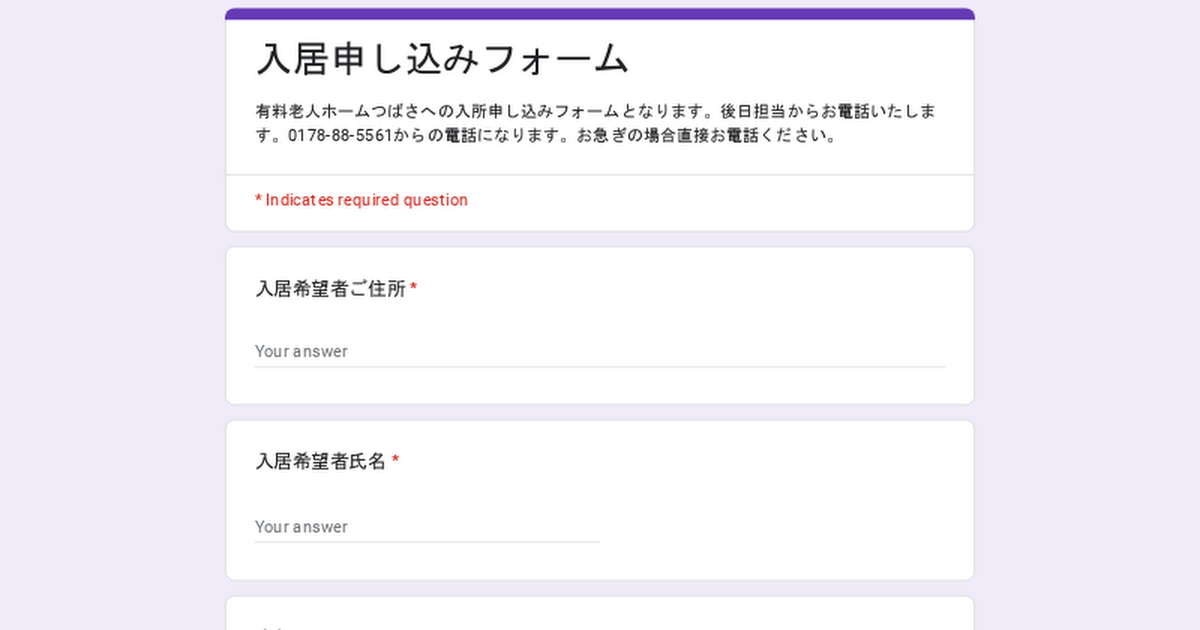1200x630 pixels.
Task: Click the Indicates required question notice
Action: pos(361,200)
